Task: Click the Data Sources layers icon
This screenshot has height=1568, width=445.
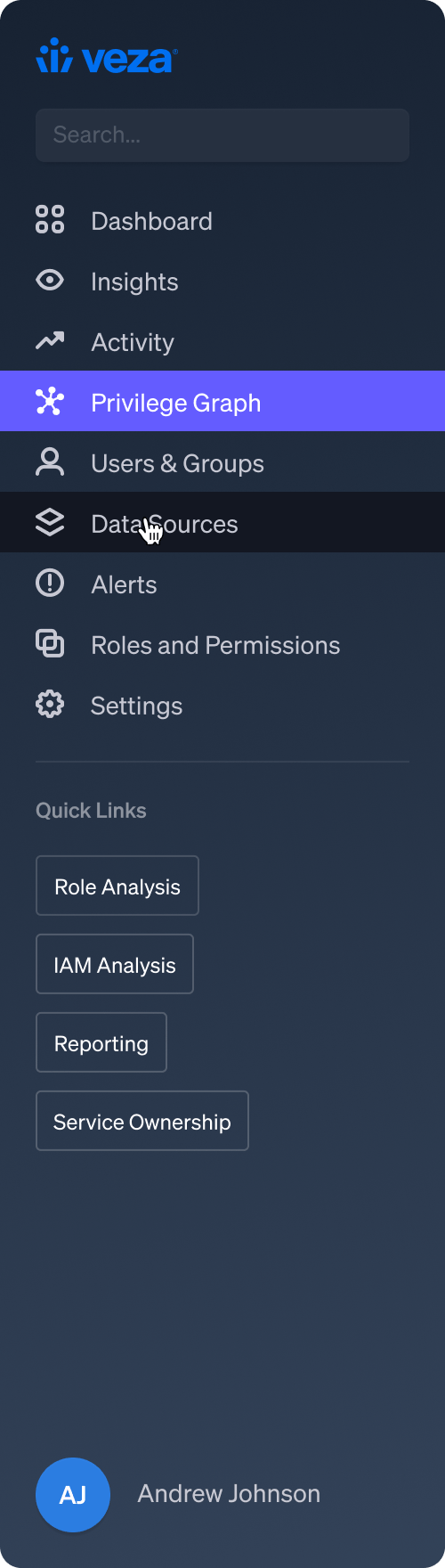Action: click(x=50, y=522)
